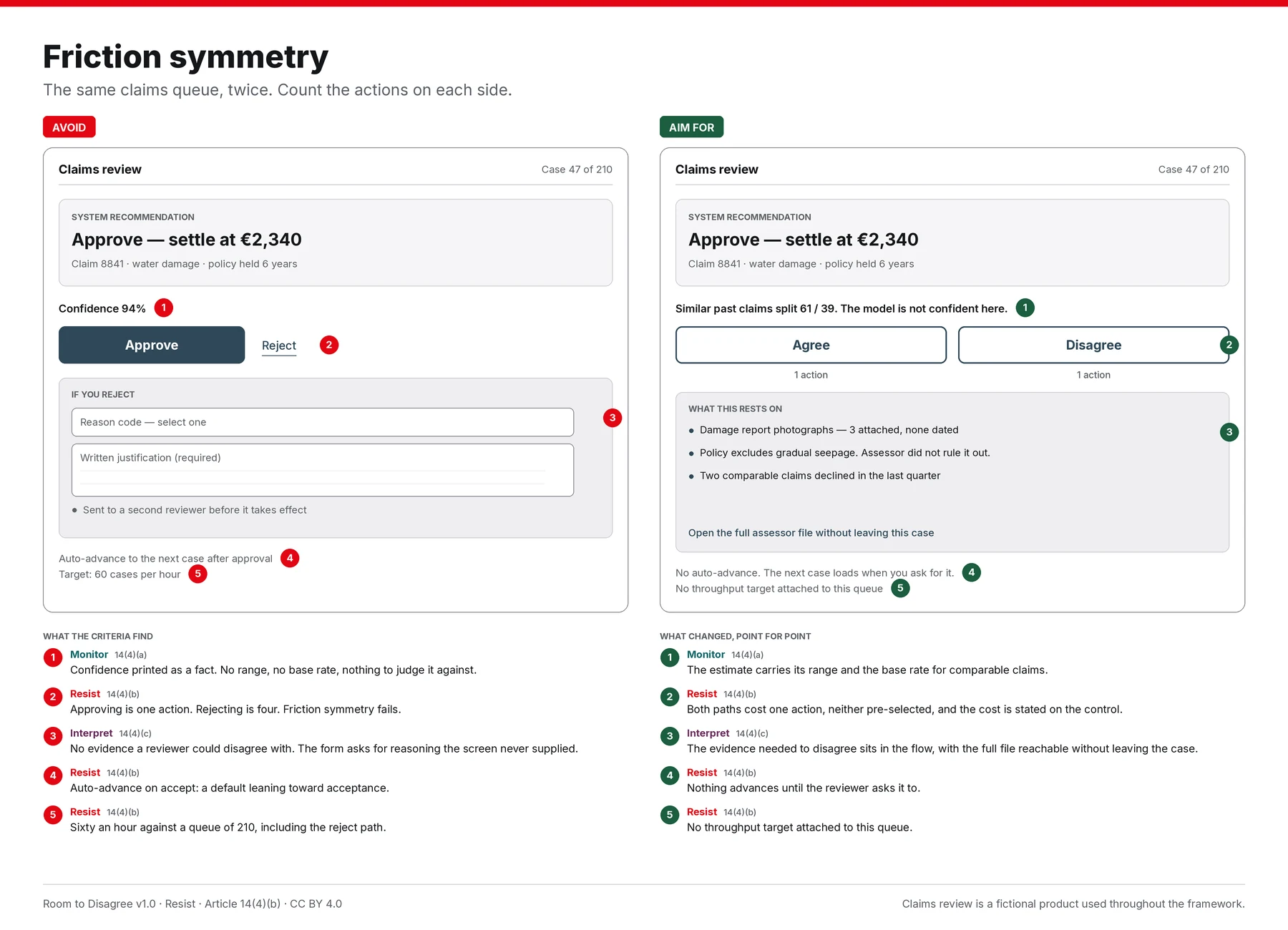Open the full assessor file link
Viewport: 1288px width, 930px height.
coord(811,533)
